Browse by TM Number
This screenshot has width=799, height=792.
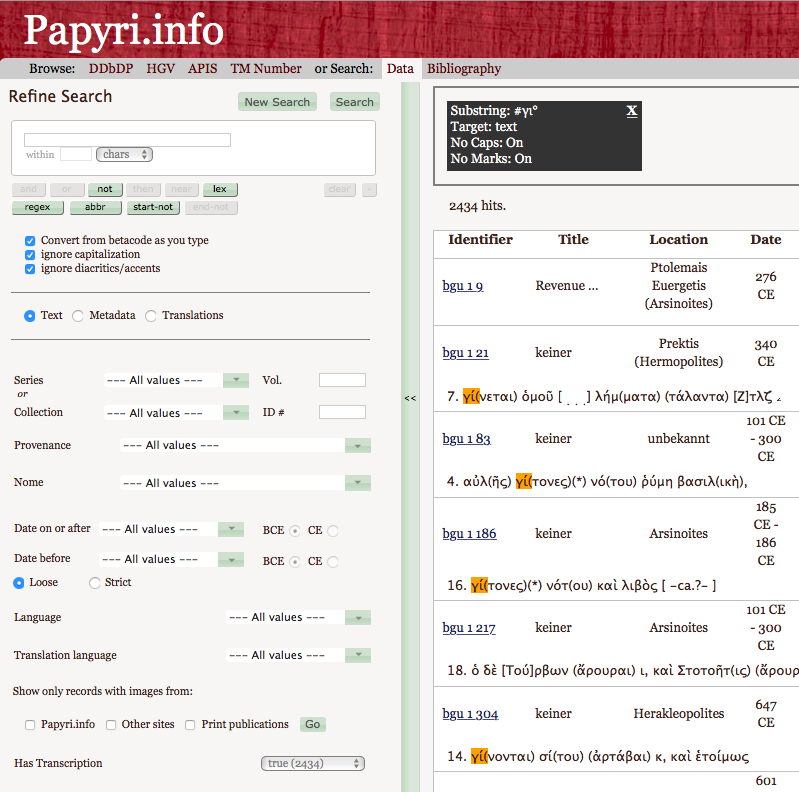point(265,68)
